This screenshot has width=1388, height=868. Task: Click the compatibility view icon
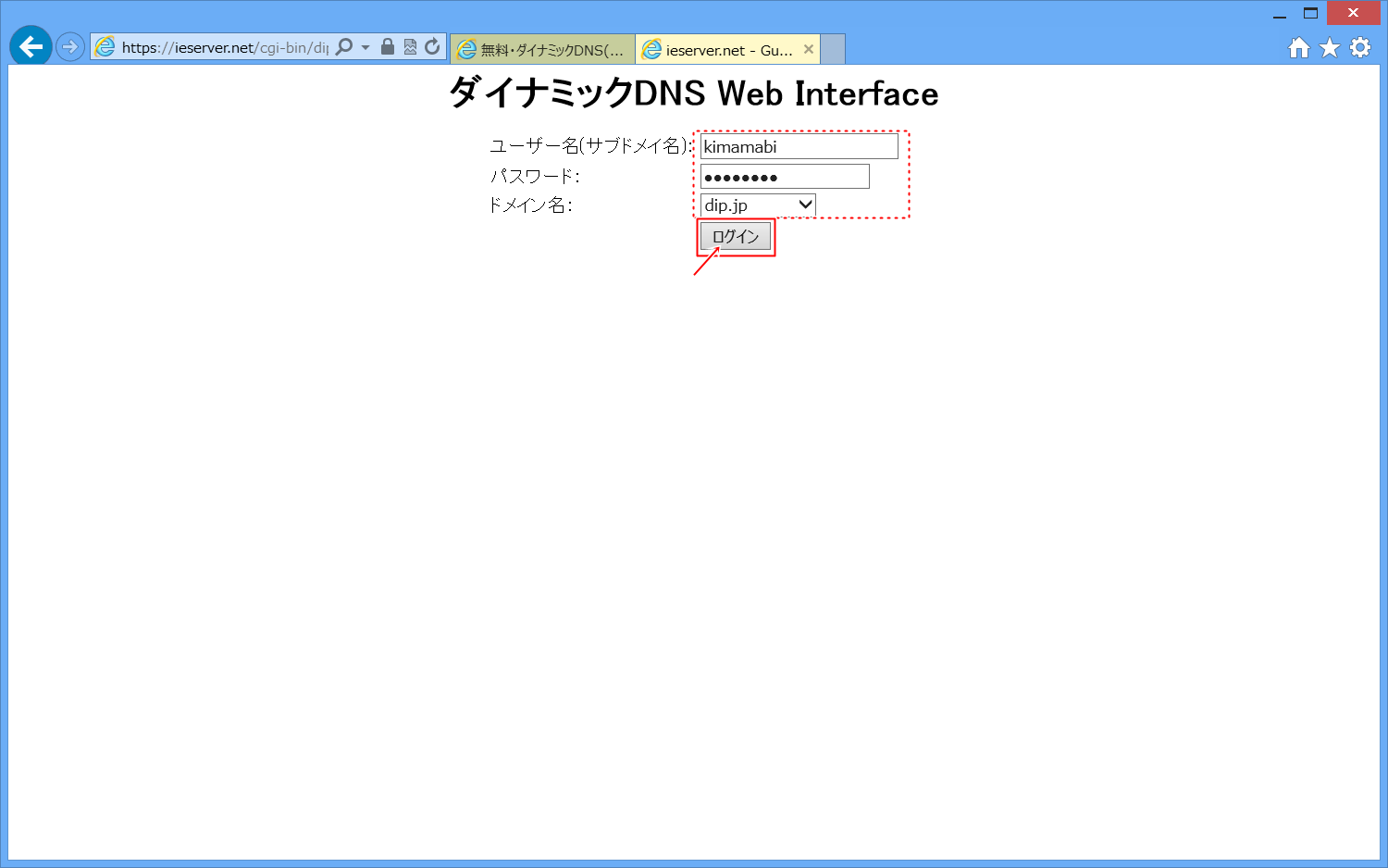[x=410, y=47]
